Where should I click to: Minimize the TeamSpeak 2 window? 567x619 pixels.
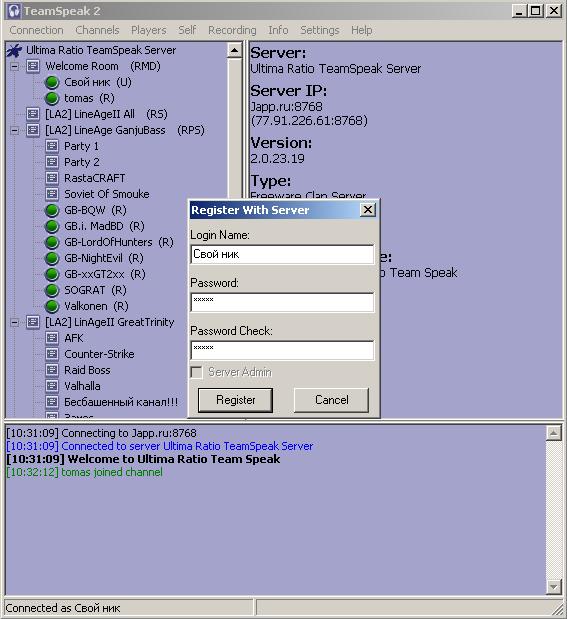click(x=520, y=11)
